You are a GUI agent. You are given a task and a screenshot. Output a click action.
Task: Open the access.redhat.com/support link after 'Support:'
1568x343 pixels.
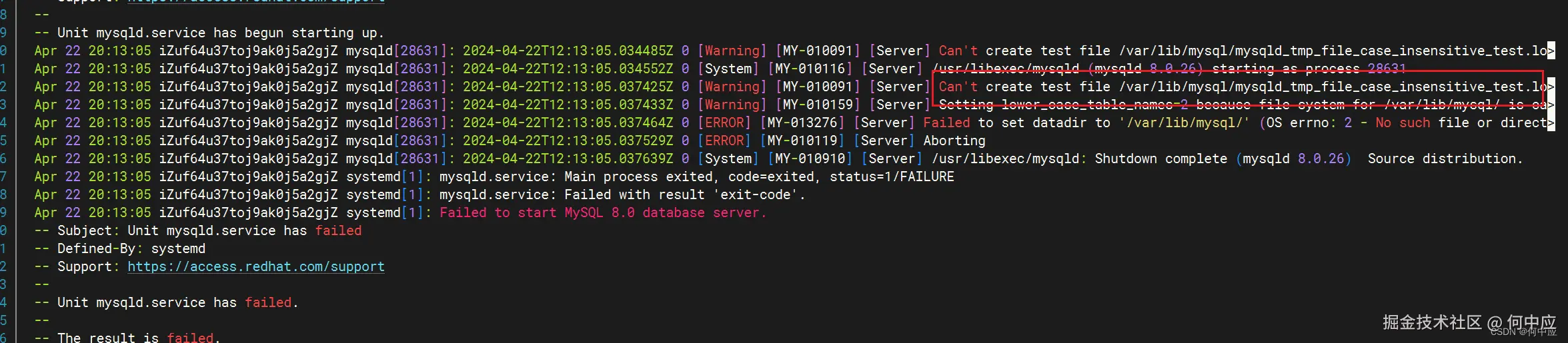(255, 266)
